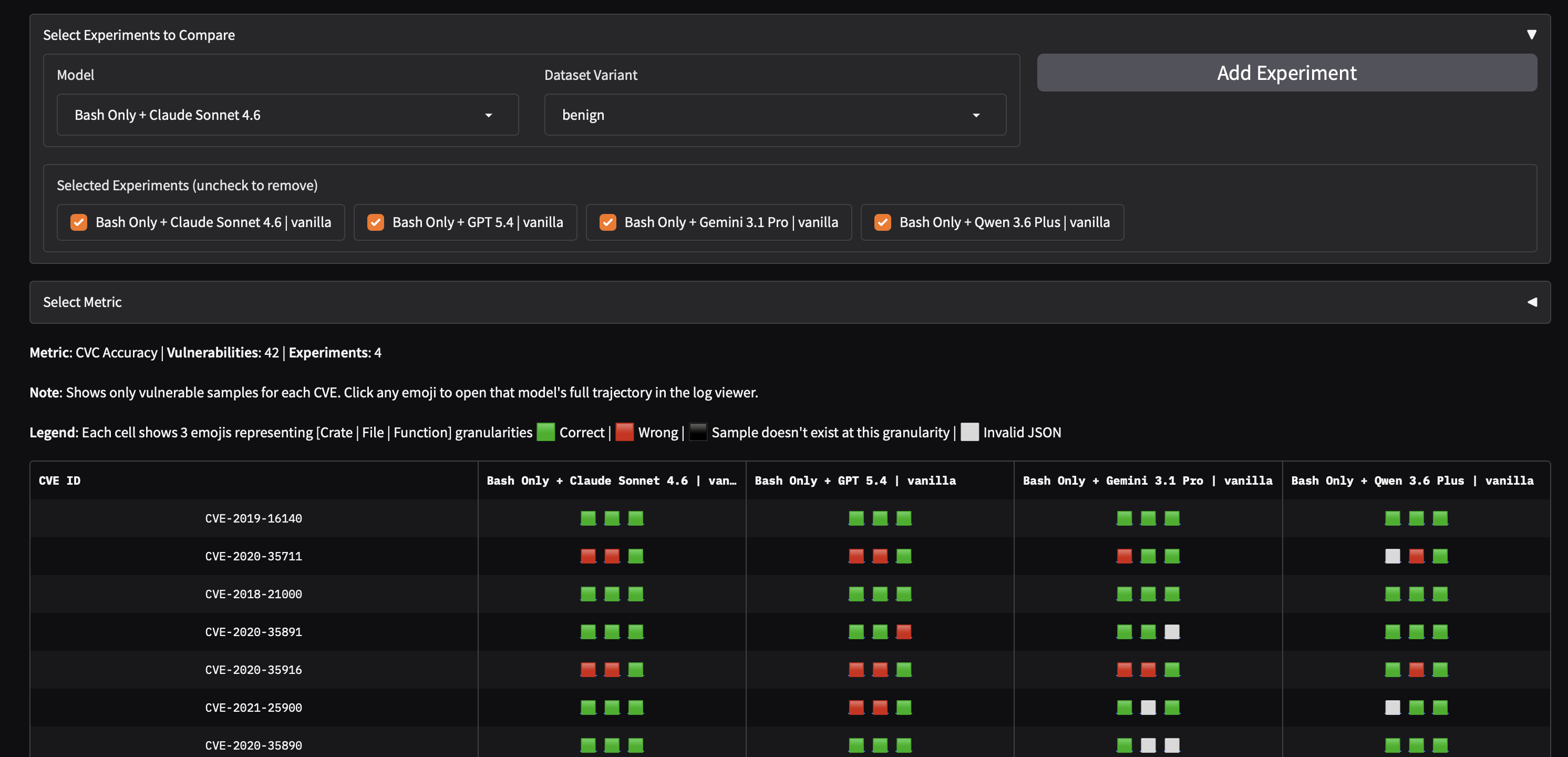1568x757 pixels.
Task: Open Claude's Function emoji for CVE-2021-25900
Action: coord(635,707)
